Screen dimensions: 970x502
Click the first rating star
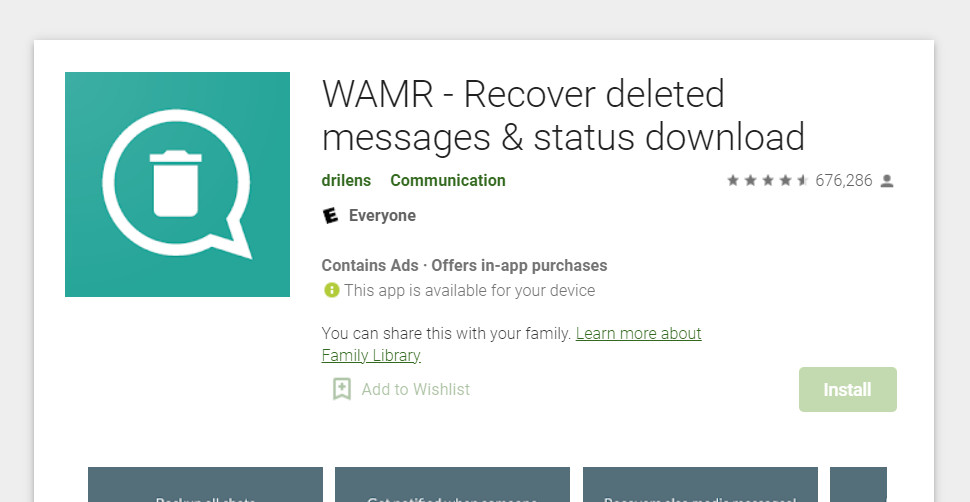point(733,180)
